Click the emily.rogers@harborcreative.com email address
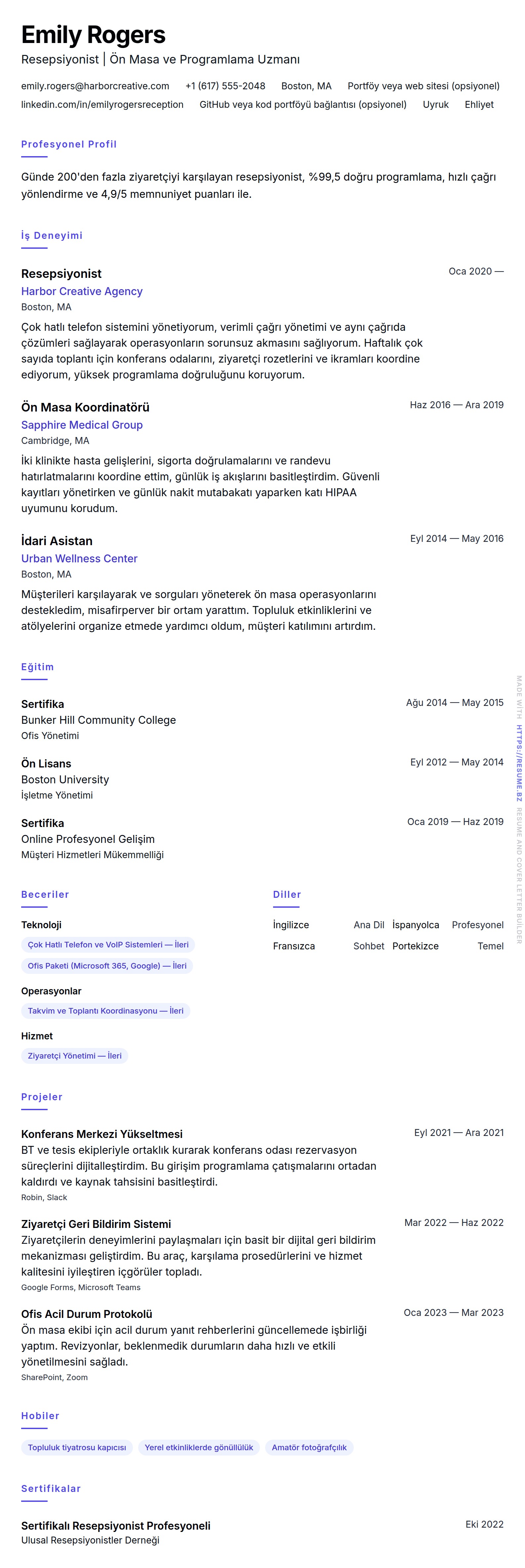525x1568 pixels. point(95,86)
